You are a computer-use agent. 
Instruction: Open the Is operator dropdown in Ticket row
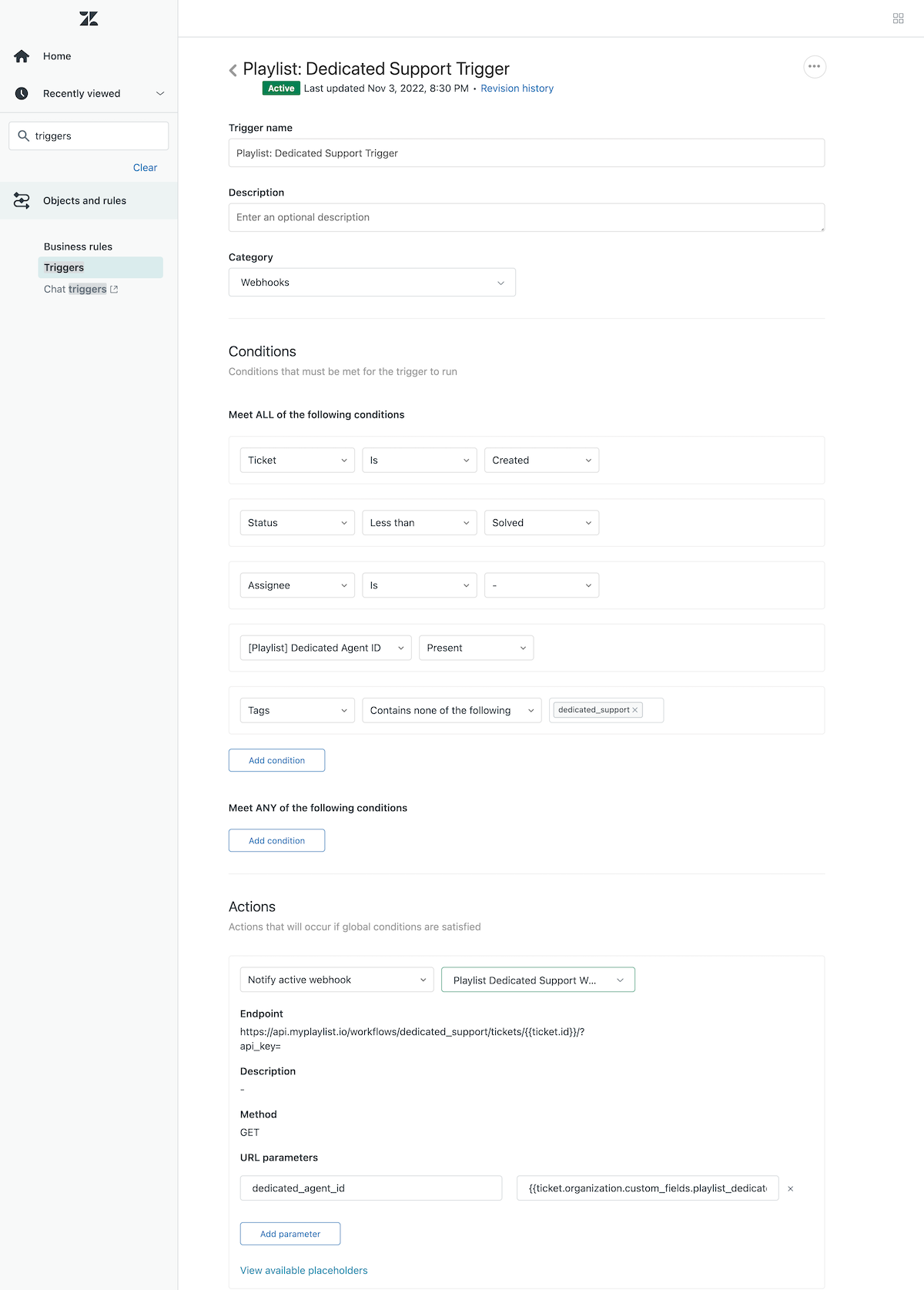tap(420, 461)
